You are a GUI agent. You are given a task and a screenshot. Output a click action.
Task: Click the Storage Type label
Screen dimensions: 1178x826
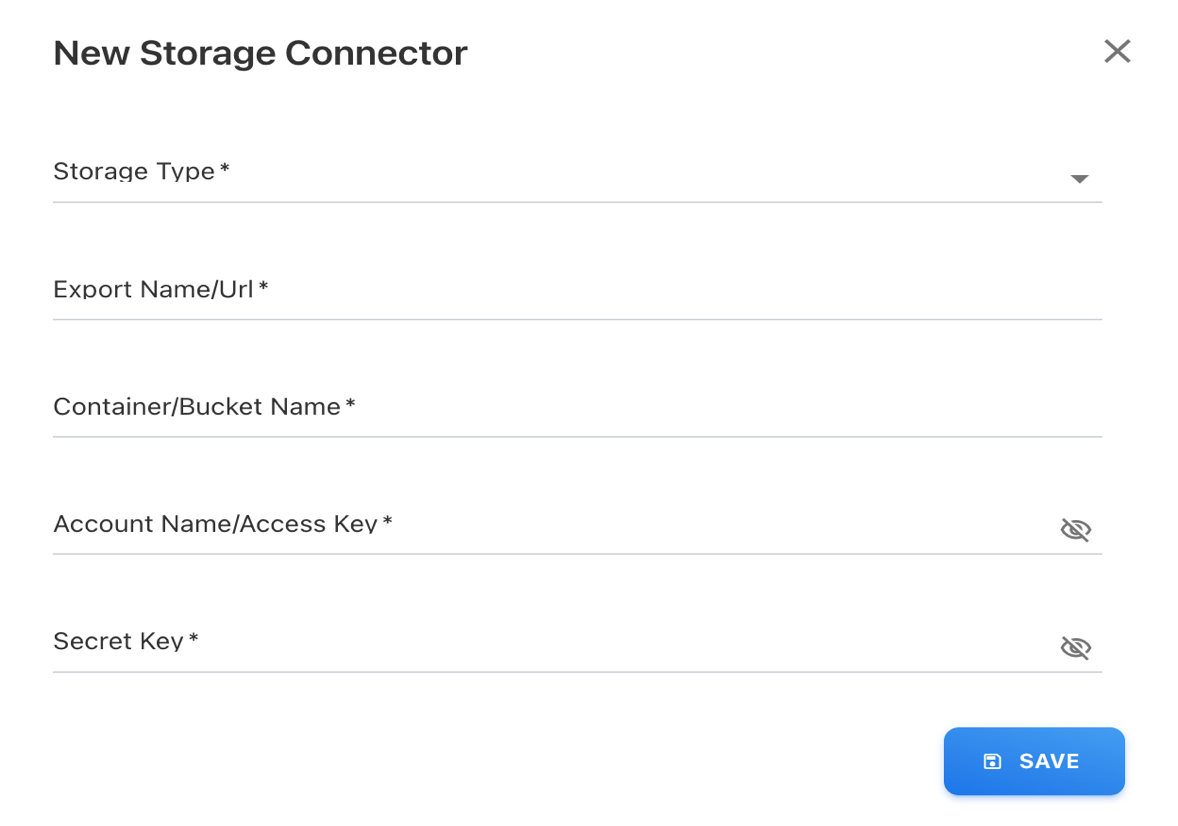pos(134,171)
